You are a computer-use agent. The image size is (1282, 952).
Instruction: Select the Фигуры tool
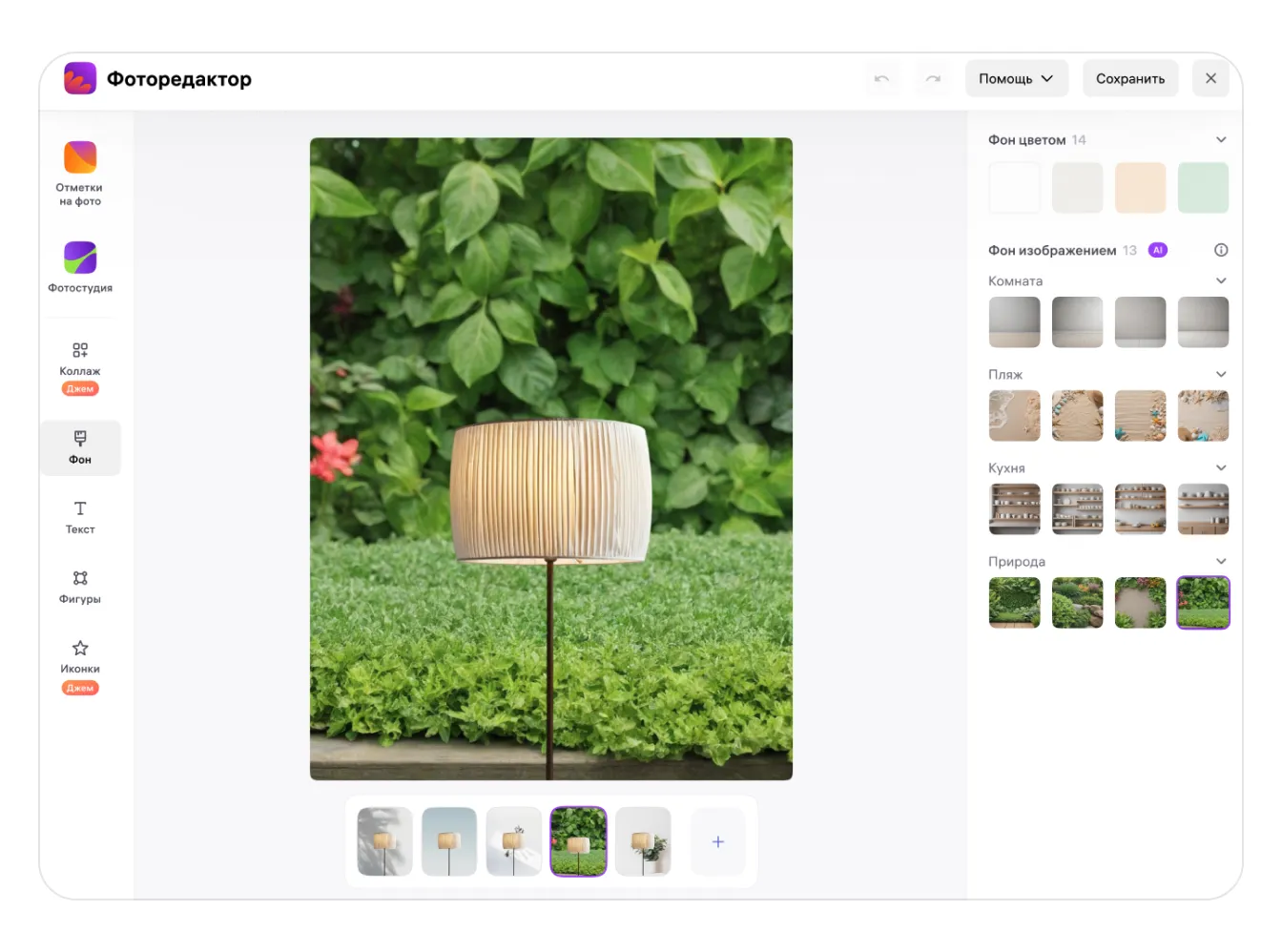pyautogui.click(x=80, y=587)
